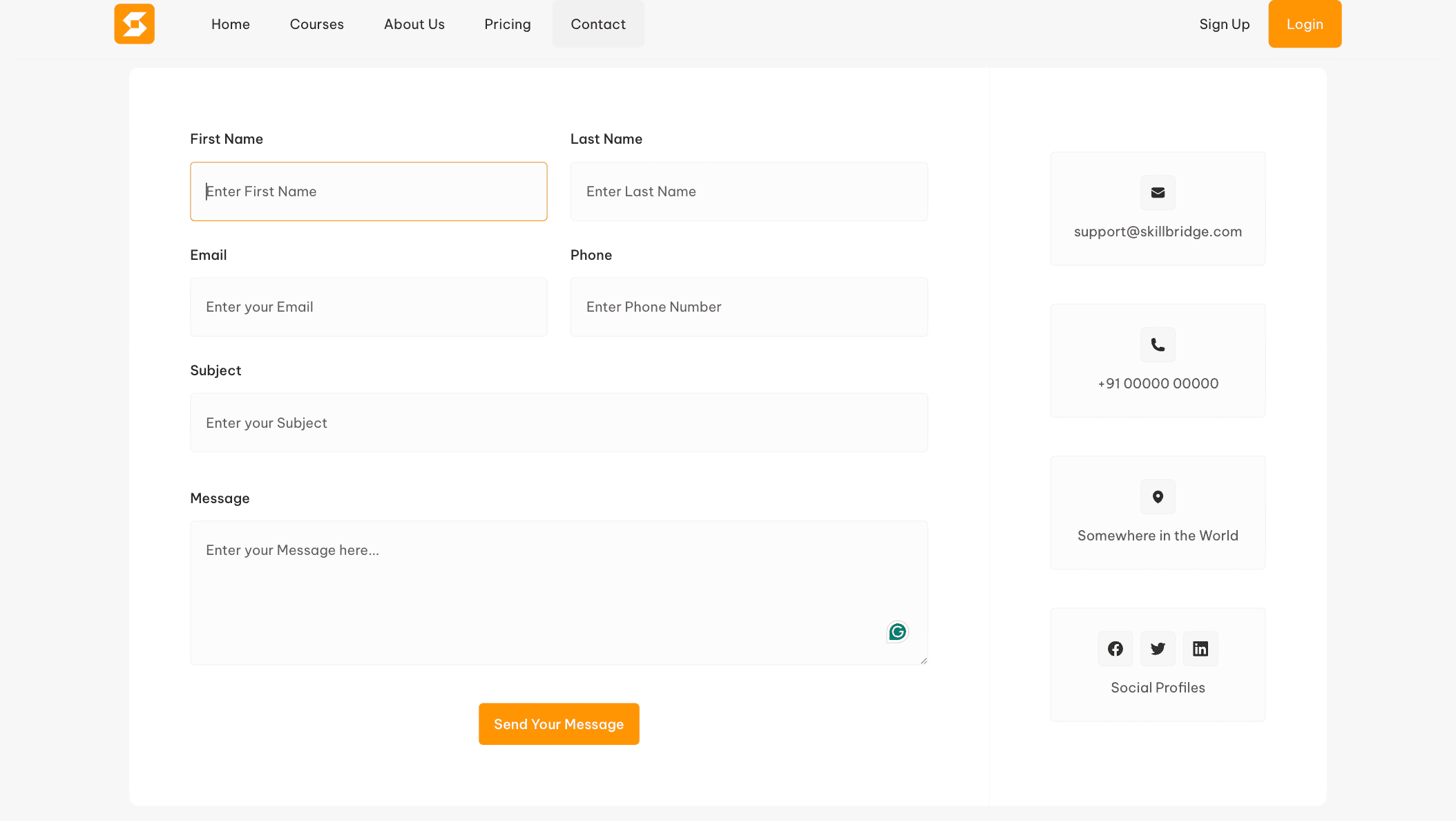Click Somewhere in the World text
This screenshot has height=821, width=1456.
[1158, 536]
